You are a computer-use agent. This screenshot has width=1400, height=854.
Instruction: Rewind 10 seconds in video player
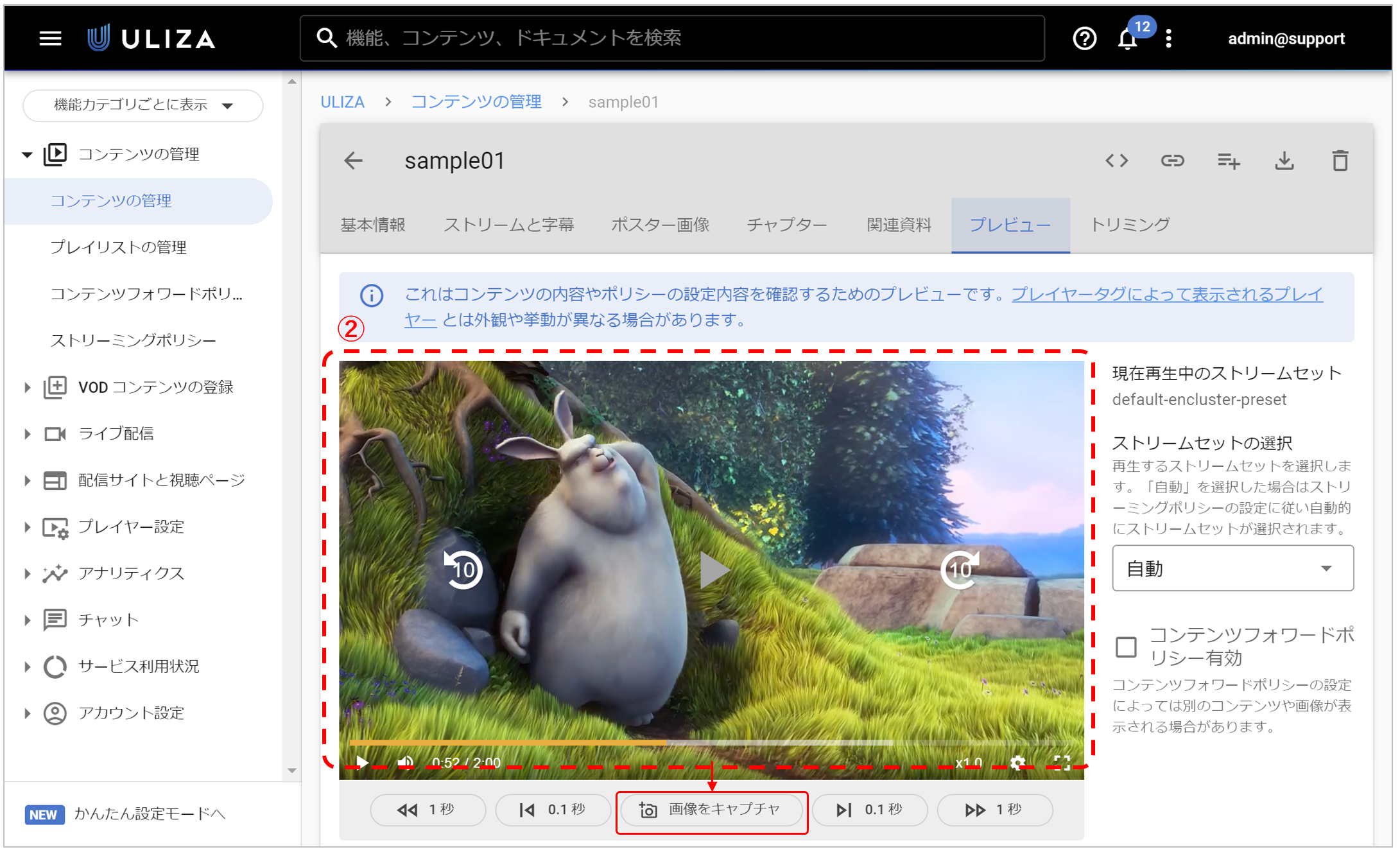pyautogui.click(x=463, y=569)
